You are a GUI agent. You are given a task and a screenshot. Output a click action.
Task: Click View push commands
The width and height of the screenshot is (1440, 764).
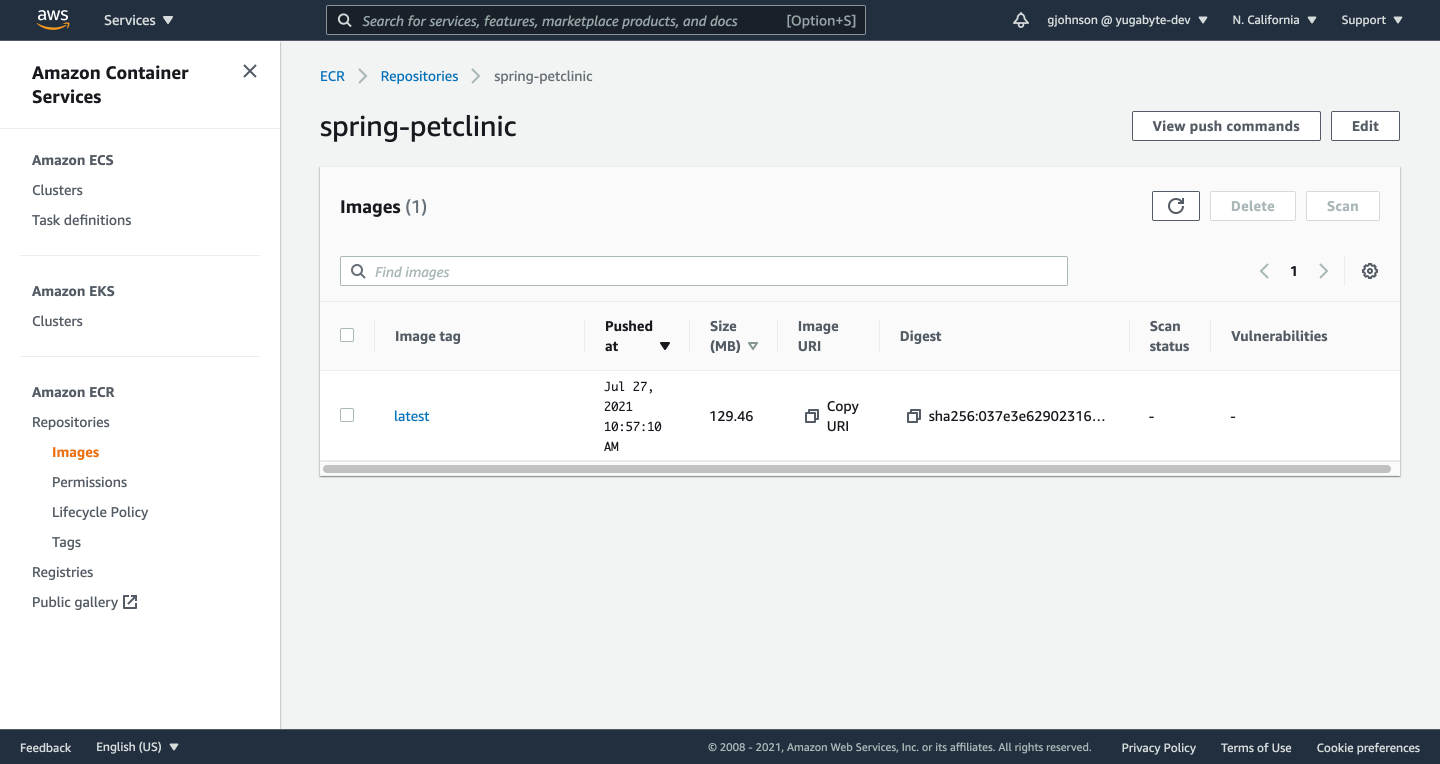point(1226,125)
